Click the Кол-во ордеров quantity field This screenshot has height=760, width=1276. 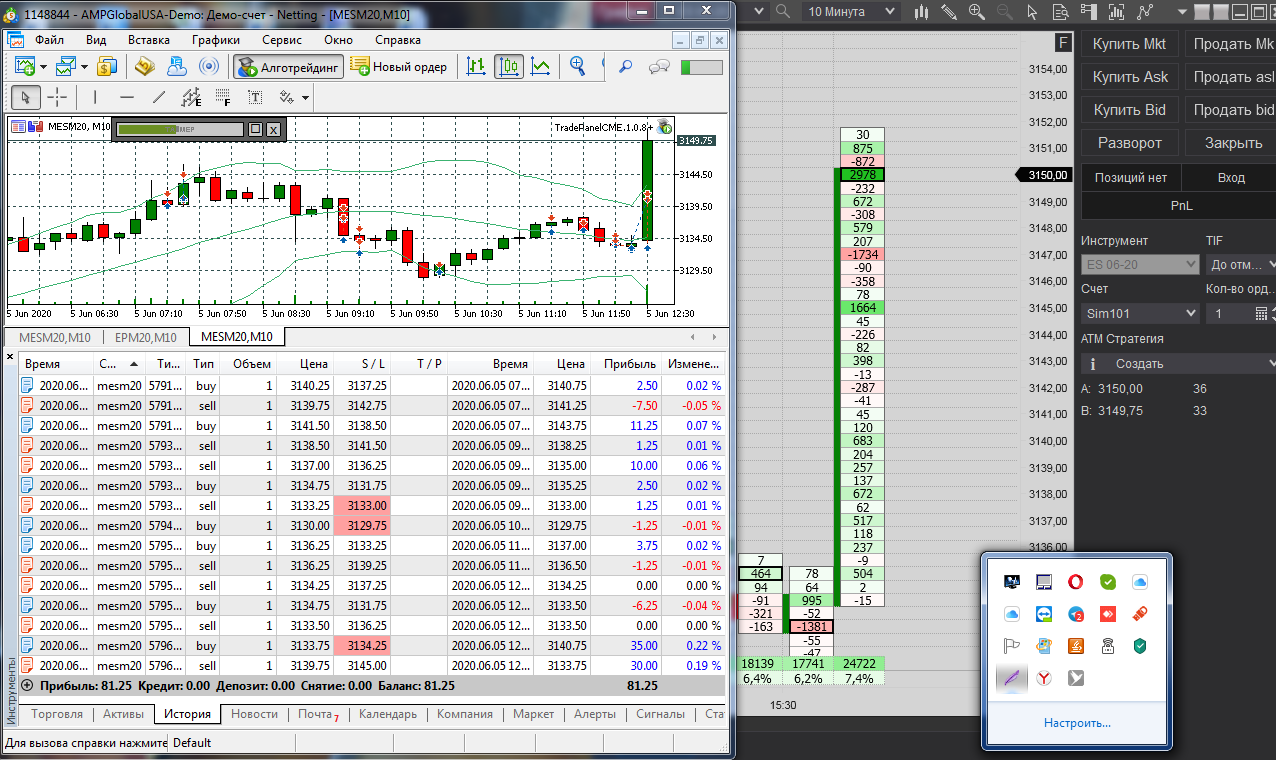(1229, 313)
